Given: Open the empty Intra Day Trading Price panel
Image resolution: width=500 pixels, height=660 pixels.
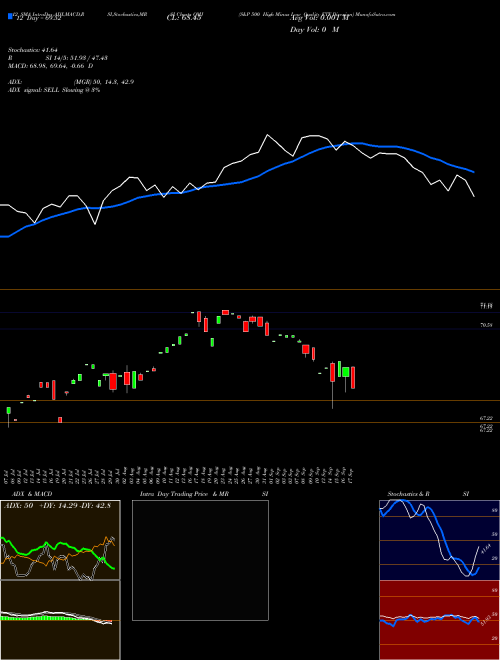Looking at the screenshot, I should point(200,560).
